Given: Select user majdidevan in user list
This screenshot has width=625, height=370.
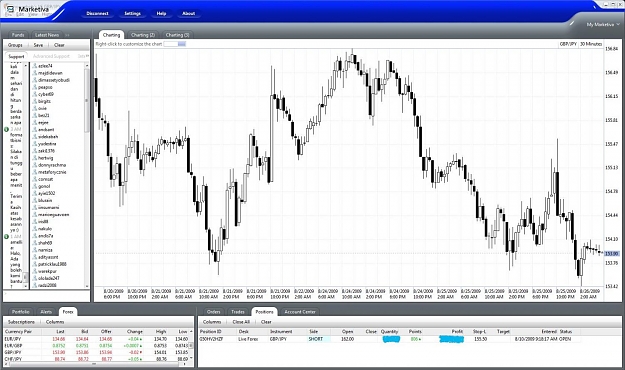Looking at the screenshot, I should [x=50, y=73].
